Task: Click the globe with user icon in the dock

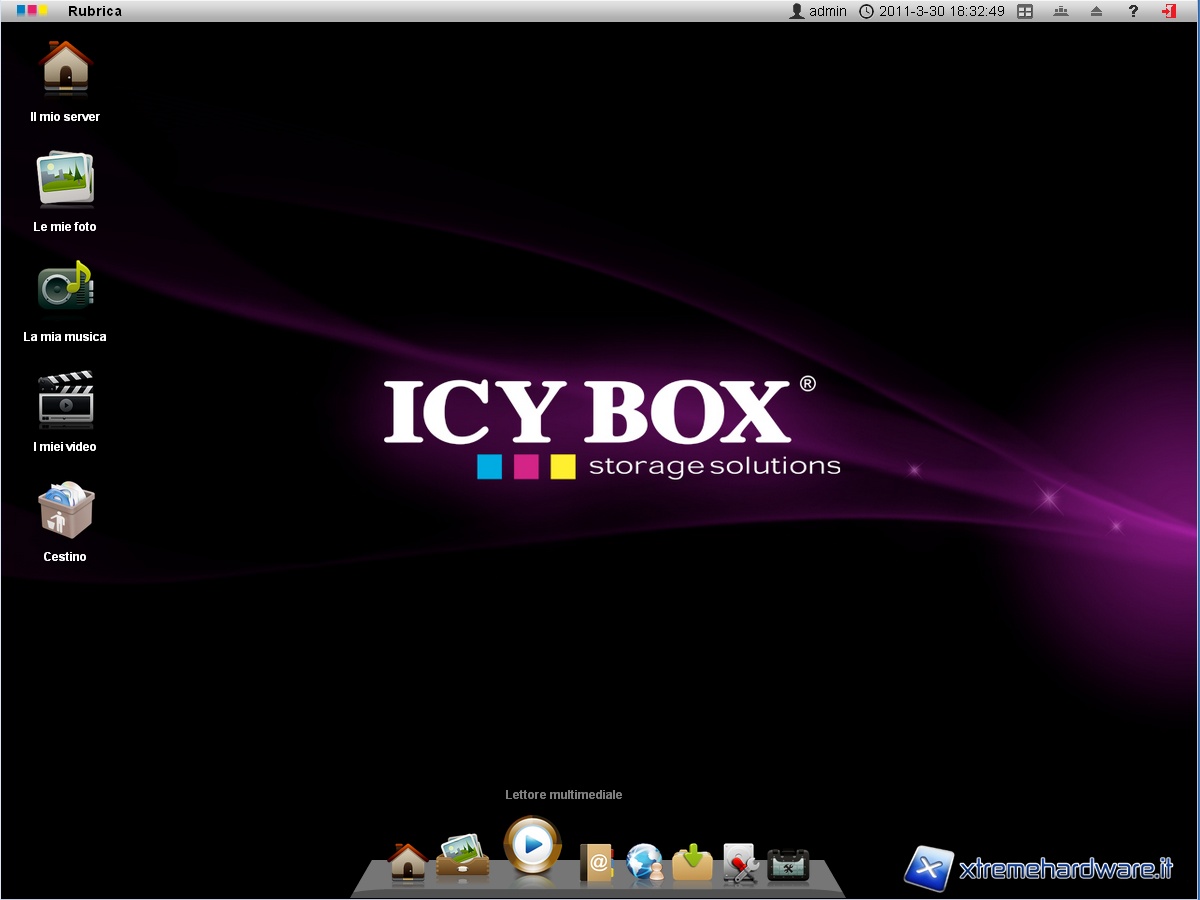Action: [x=645, y=862]
